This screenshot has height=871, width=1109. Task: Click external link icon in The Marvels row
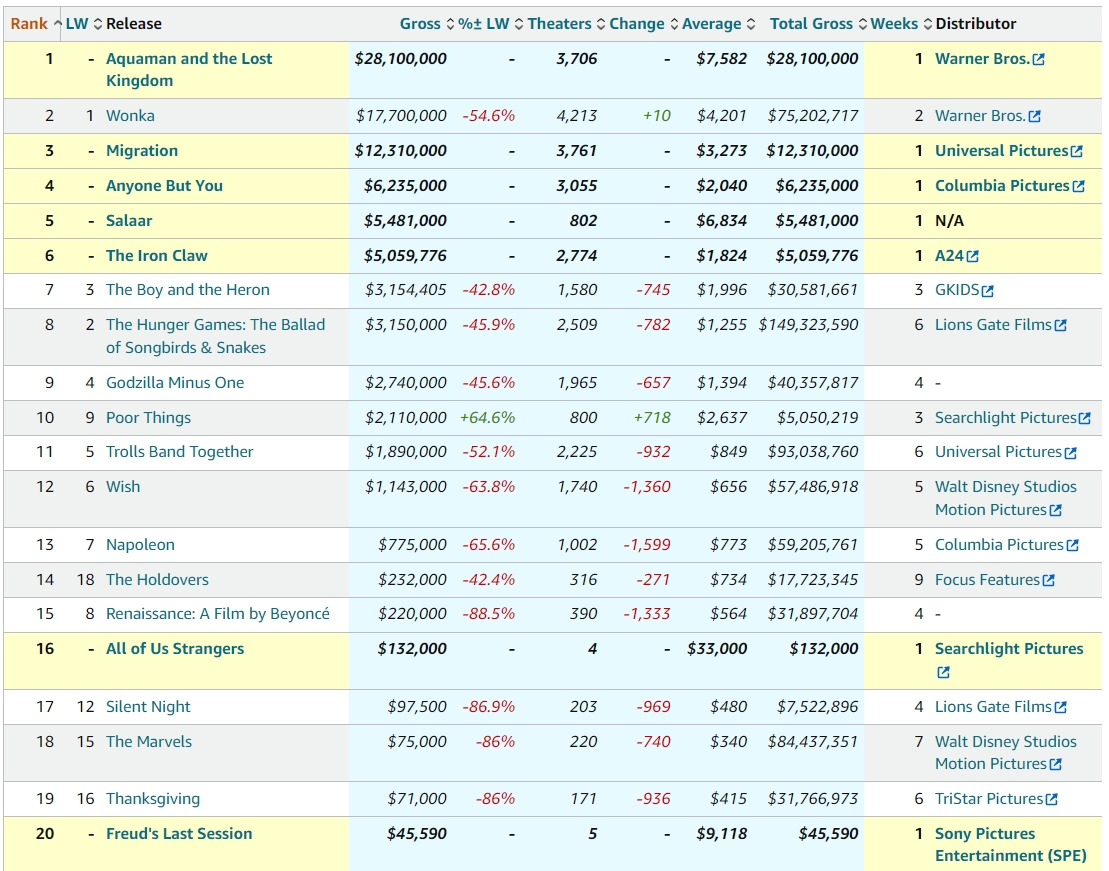1055,765
